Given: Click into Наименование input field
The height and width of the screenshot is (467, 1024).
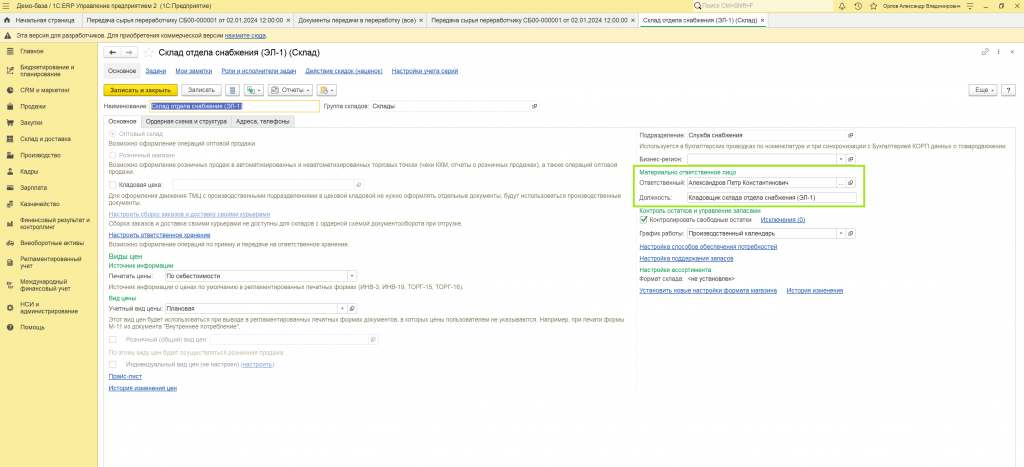Looking at the screenshot, I should [x=234, y=106].
